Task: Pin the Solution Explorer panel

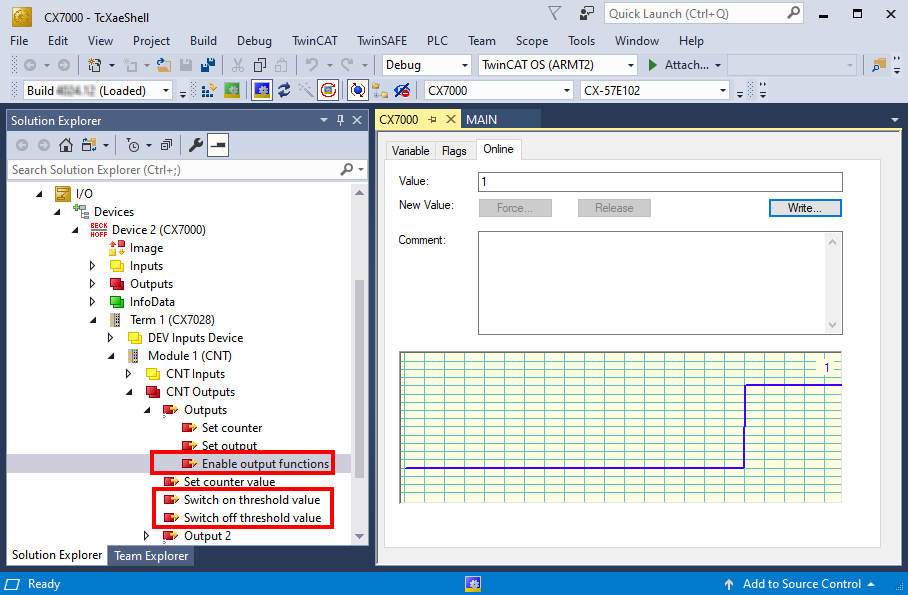Action: click(x=340, y=120)
